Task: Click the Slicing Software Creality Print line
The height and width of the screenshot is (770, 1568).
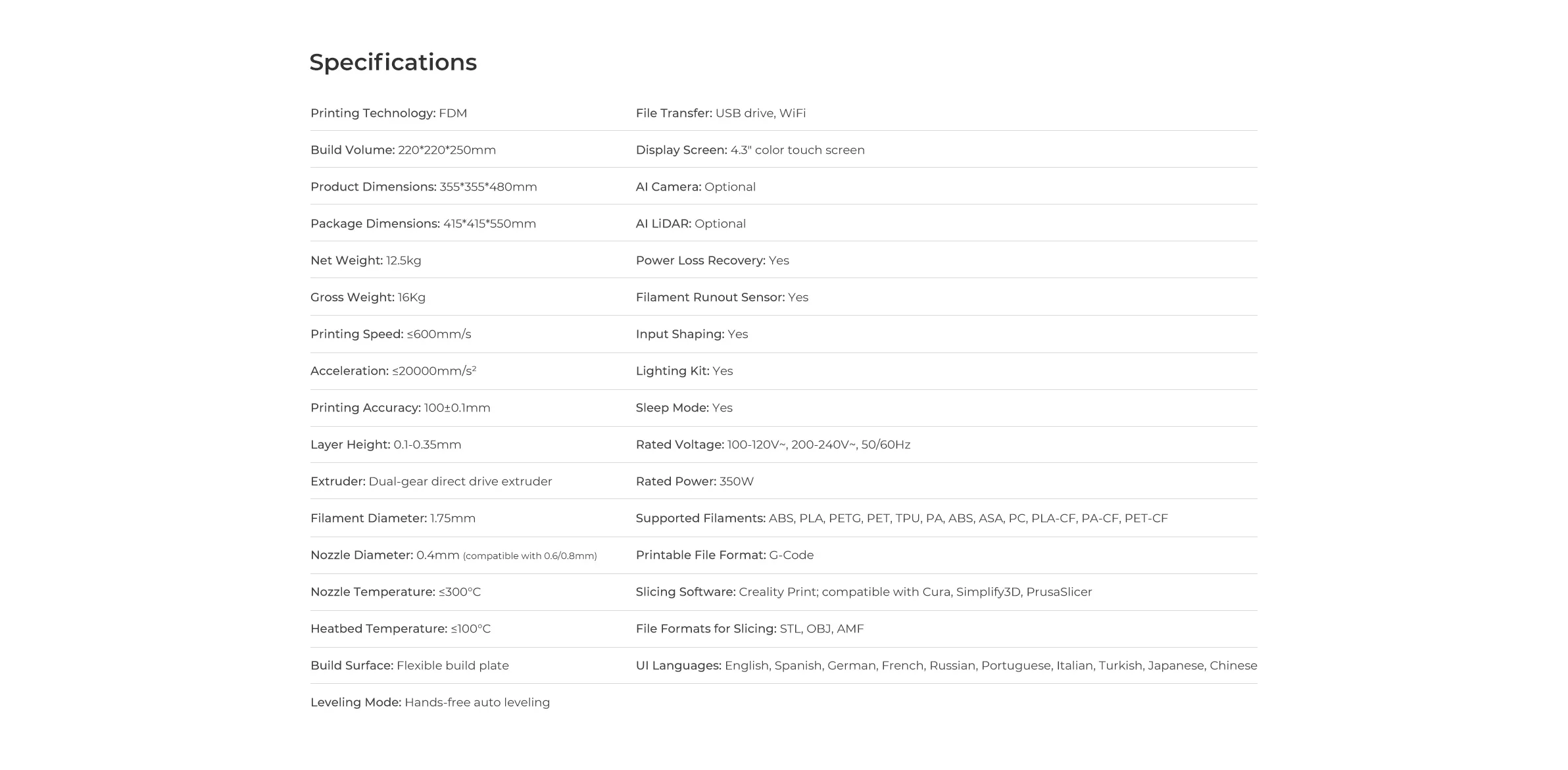Action: tap(864, 592)
